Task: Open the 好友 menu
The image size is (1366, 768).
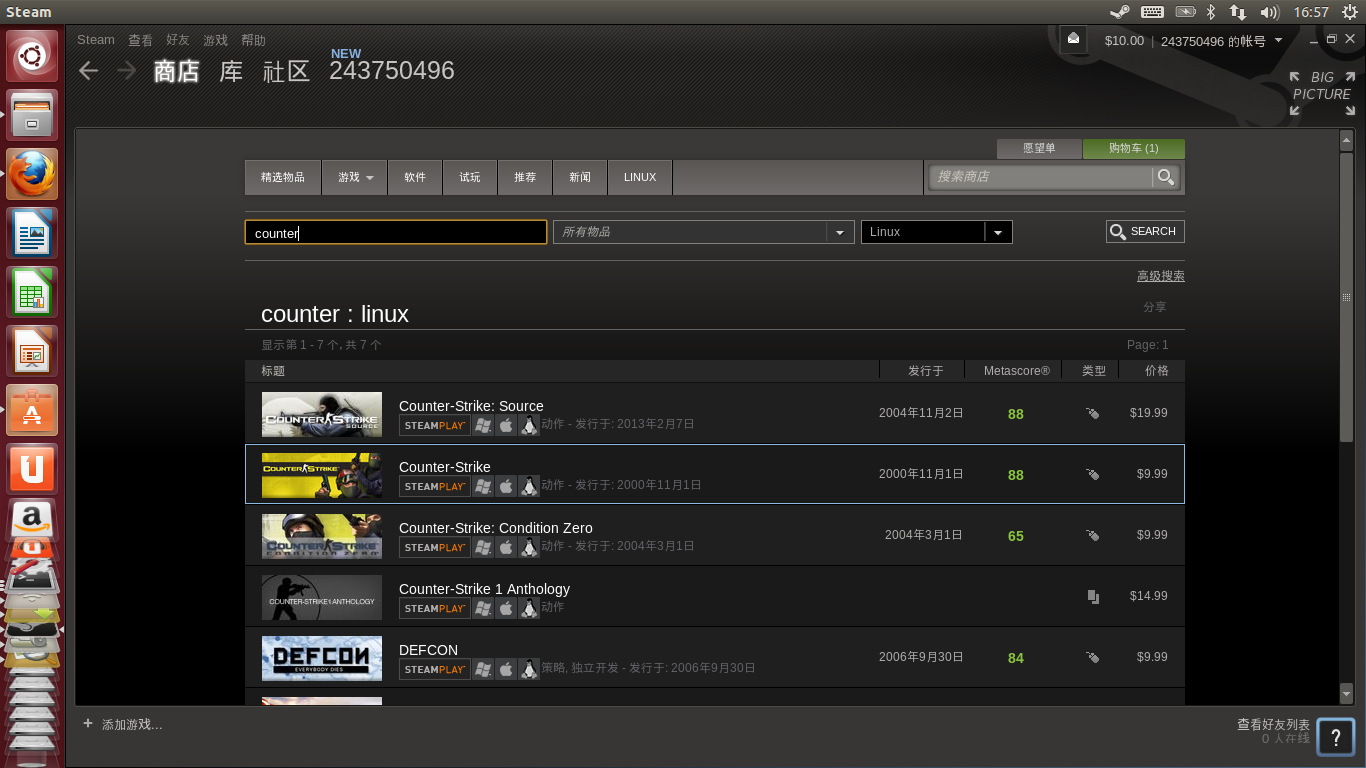Action: (178, 40)
